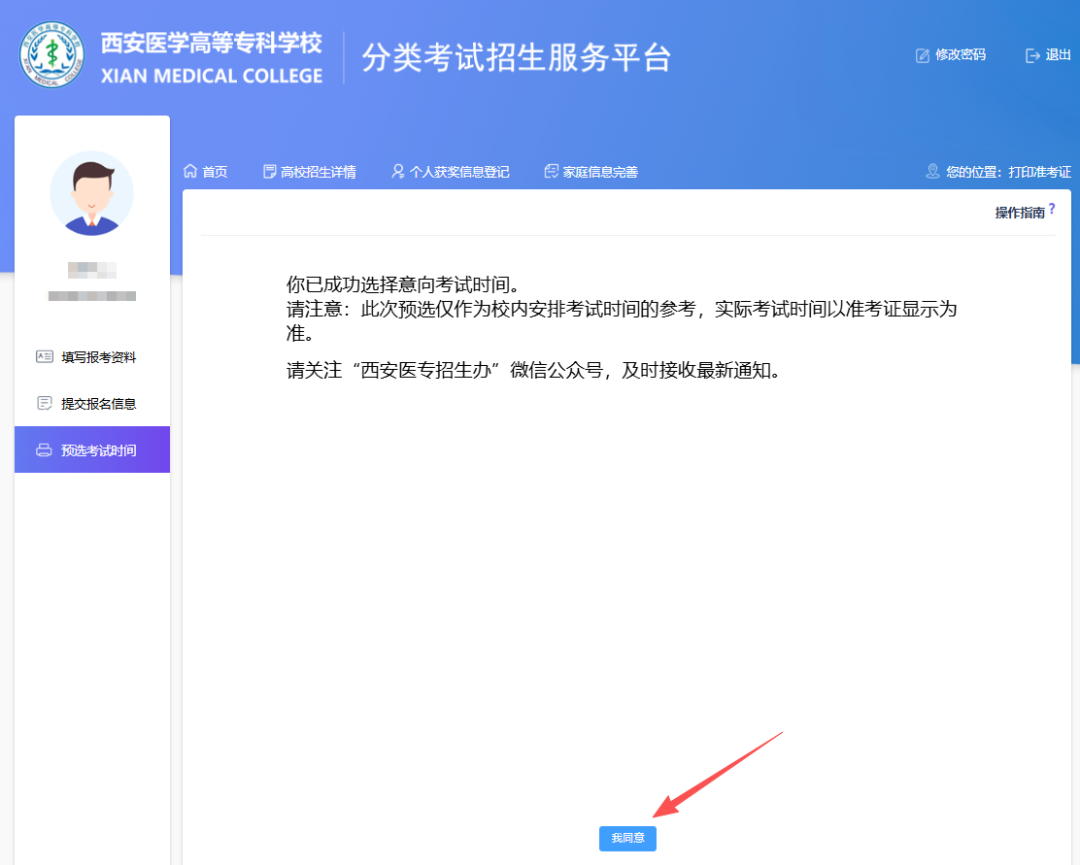The image size is (1080, 865).
Task: Click the document icon beside 高校招生详情
Action: [269, 172]
